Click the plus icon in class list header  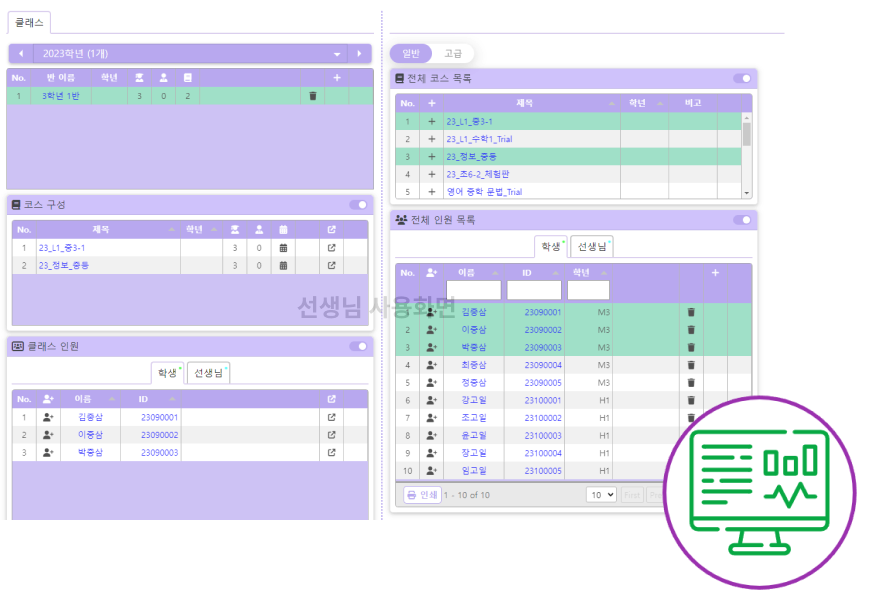(x=337, y=77)
